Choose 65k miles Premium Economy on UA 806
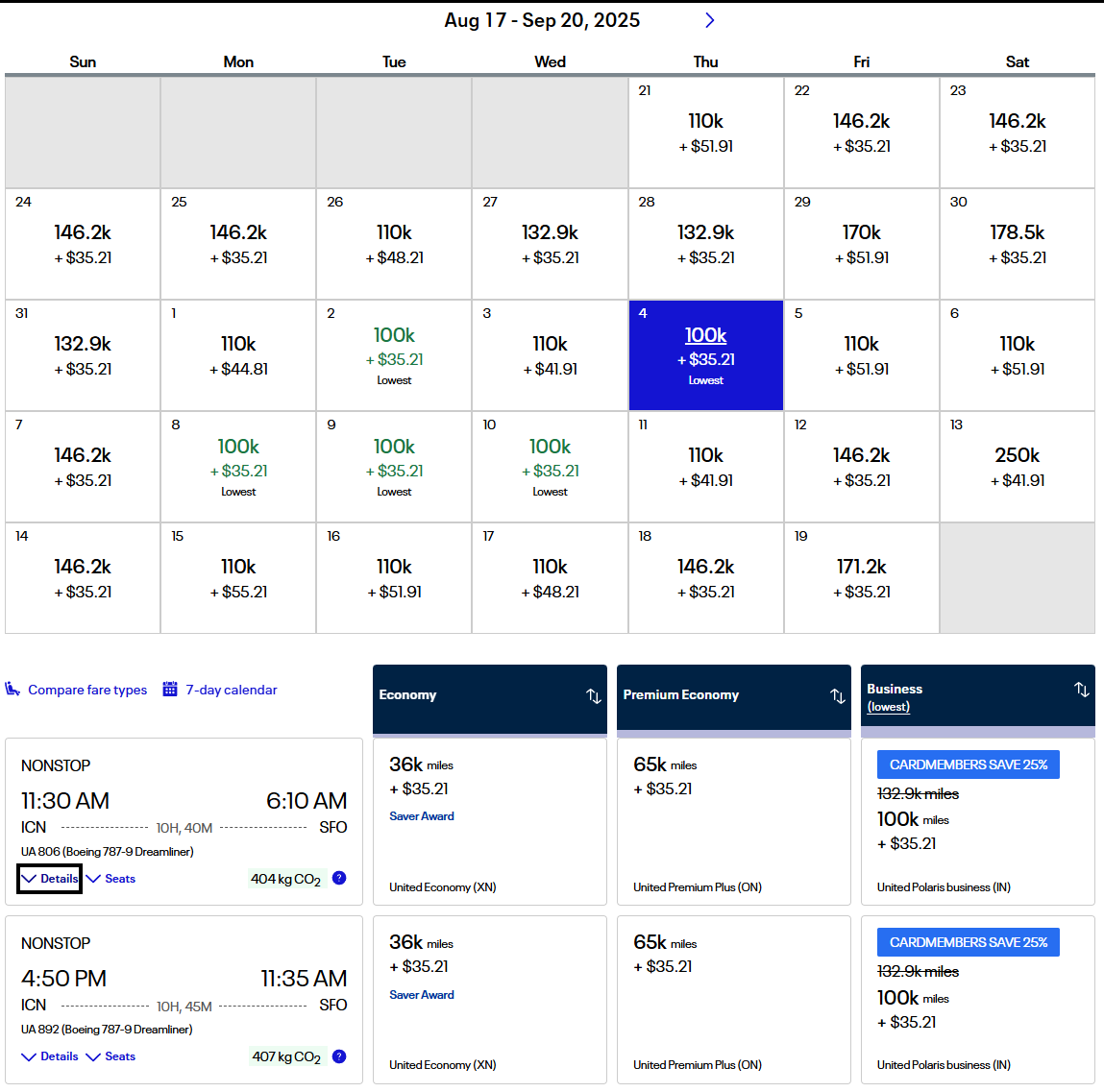The width and height of the screenshot is (1104, 1092). 734,821
